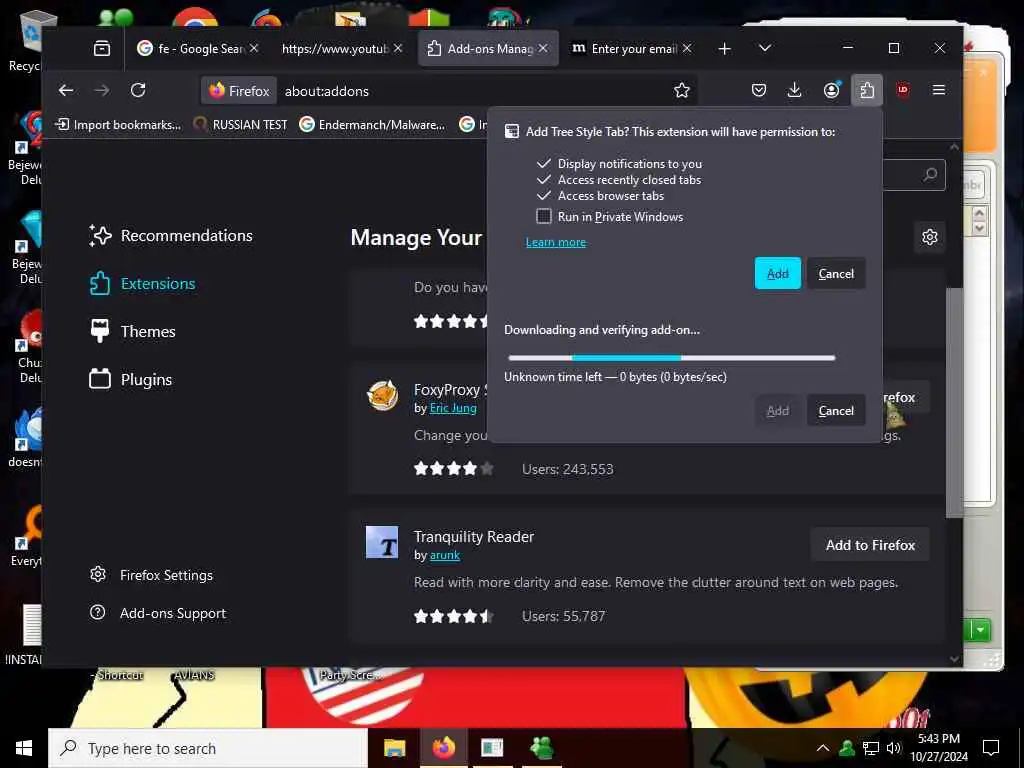Open the Endermanch/Malware bookmark
This screenshot has width=1024, height=768.
click(x=372, y=124)
